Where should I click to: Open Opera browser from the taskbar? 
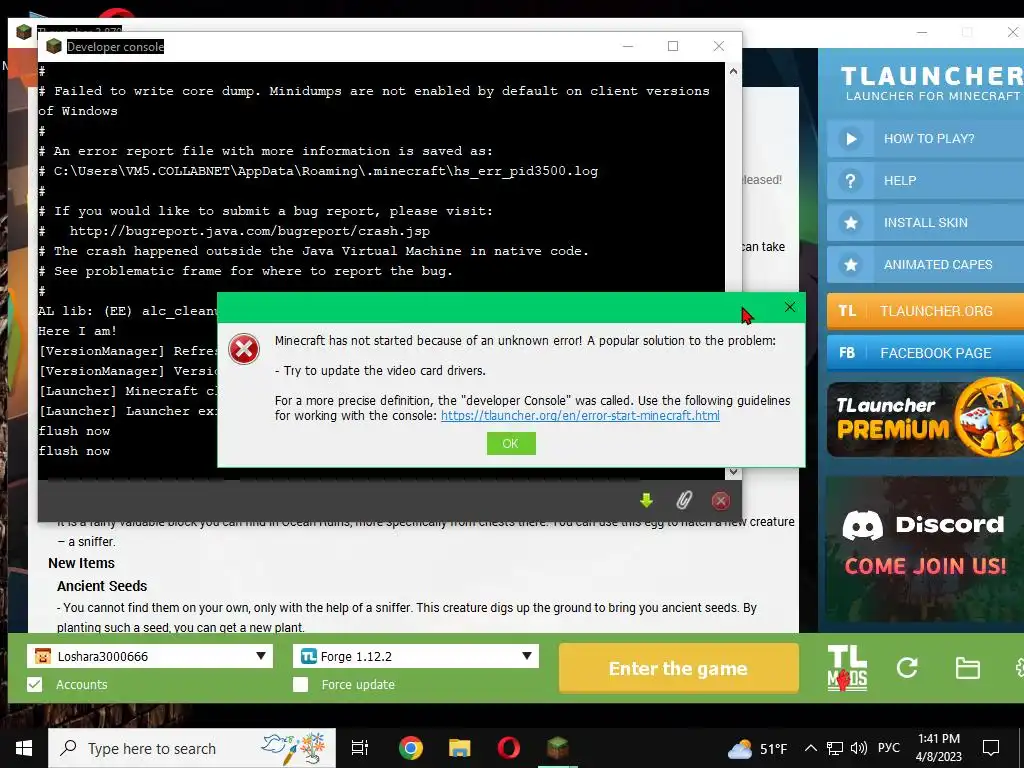pos(509,748)
